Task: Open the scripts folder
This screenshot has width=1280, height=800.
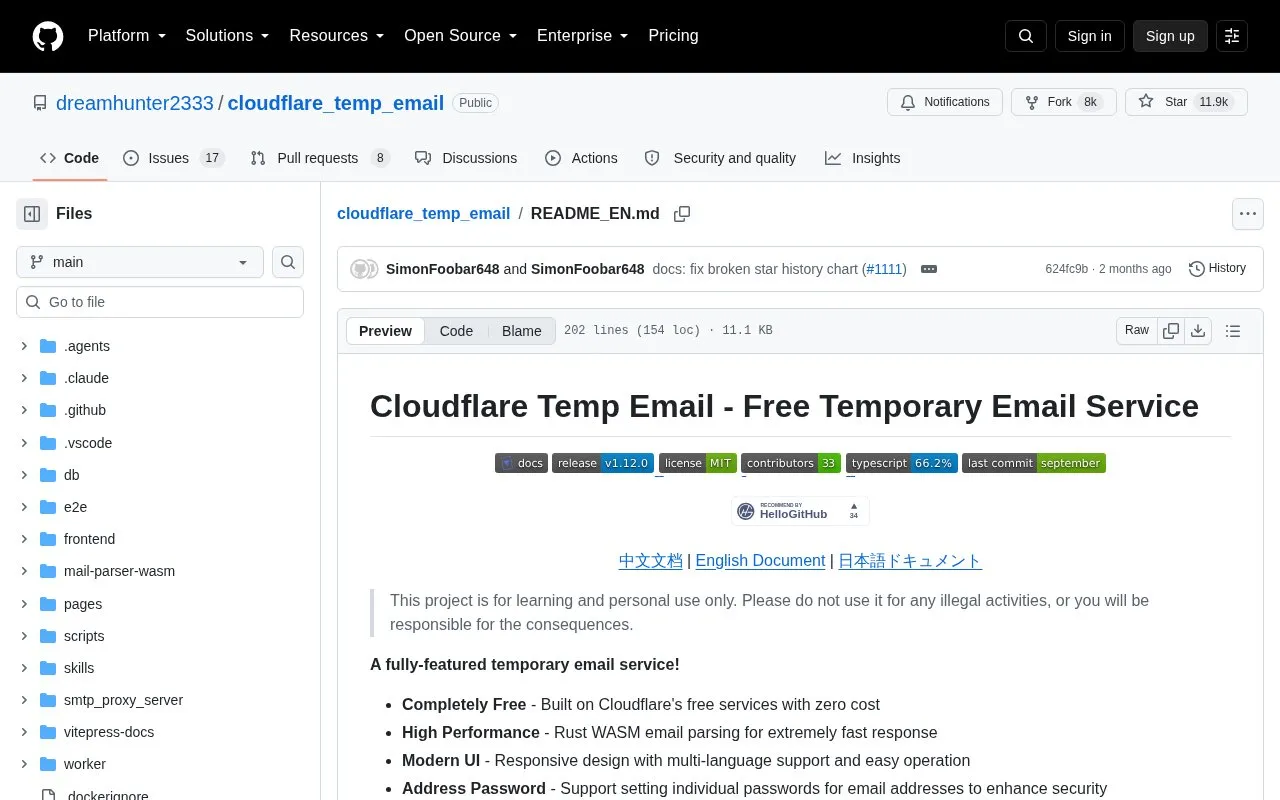Action: (84, 636)
